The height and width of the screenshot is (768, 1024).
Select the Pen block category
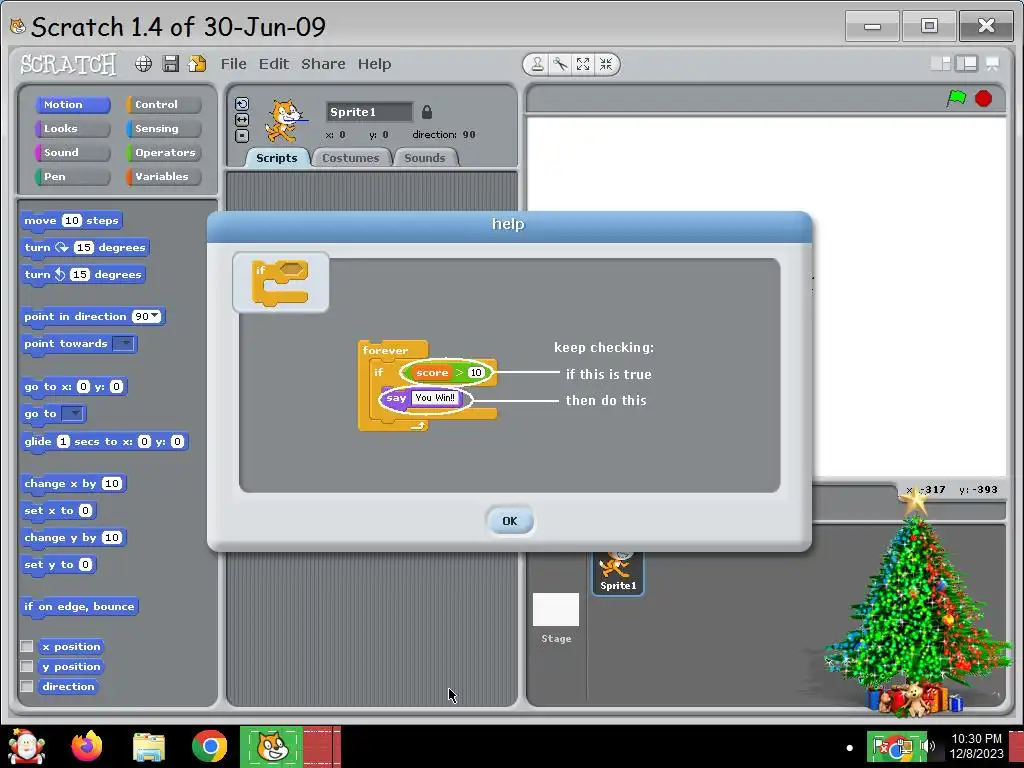72,176
